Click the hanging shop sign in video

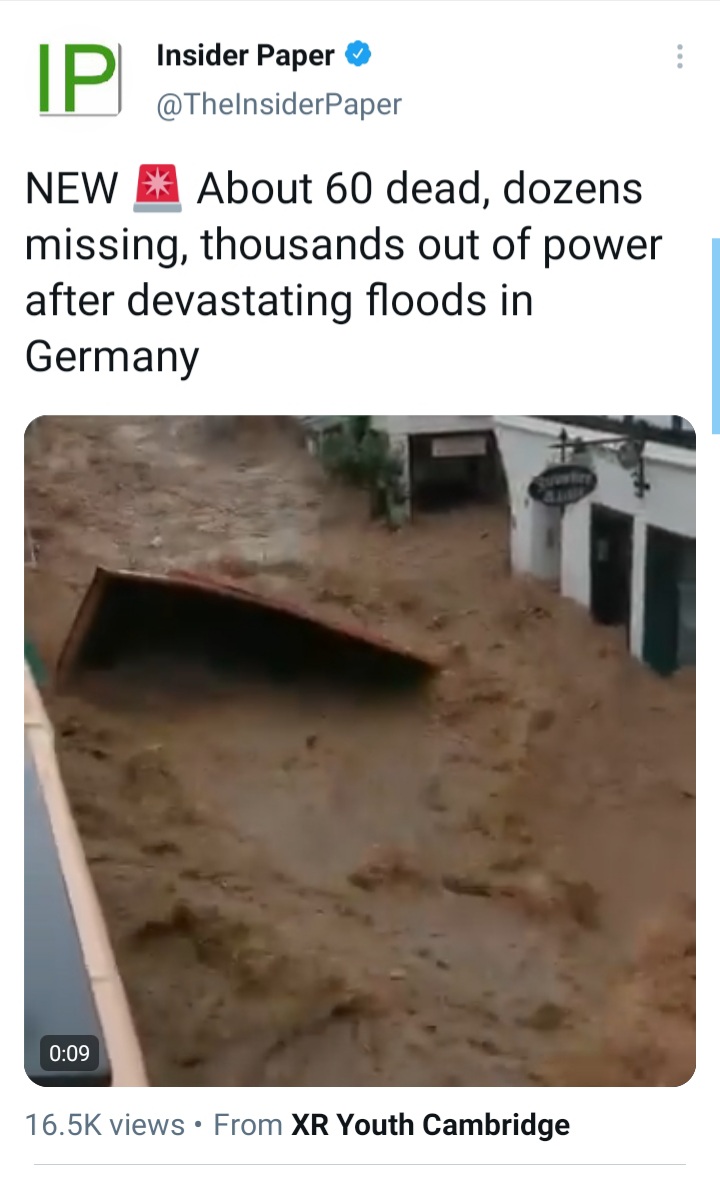tap(561, 485)
